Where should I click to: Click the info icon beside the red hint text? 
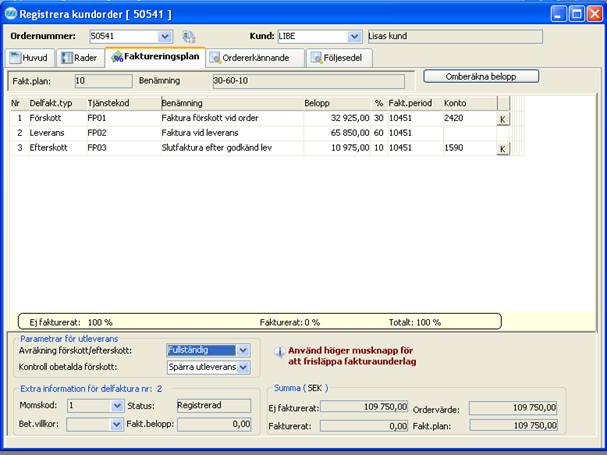point(279,352)
